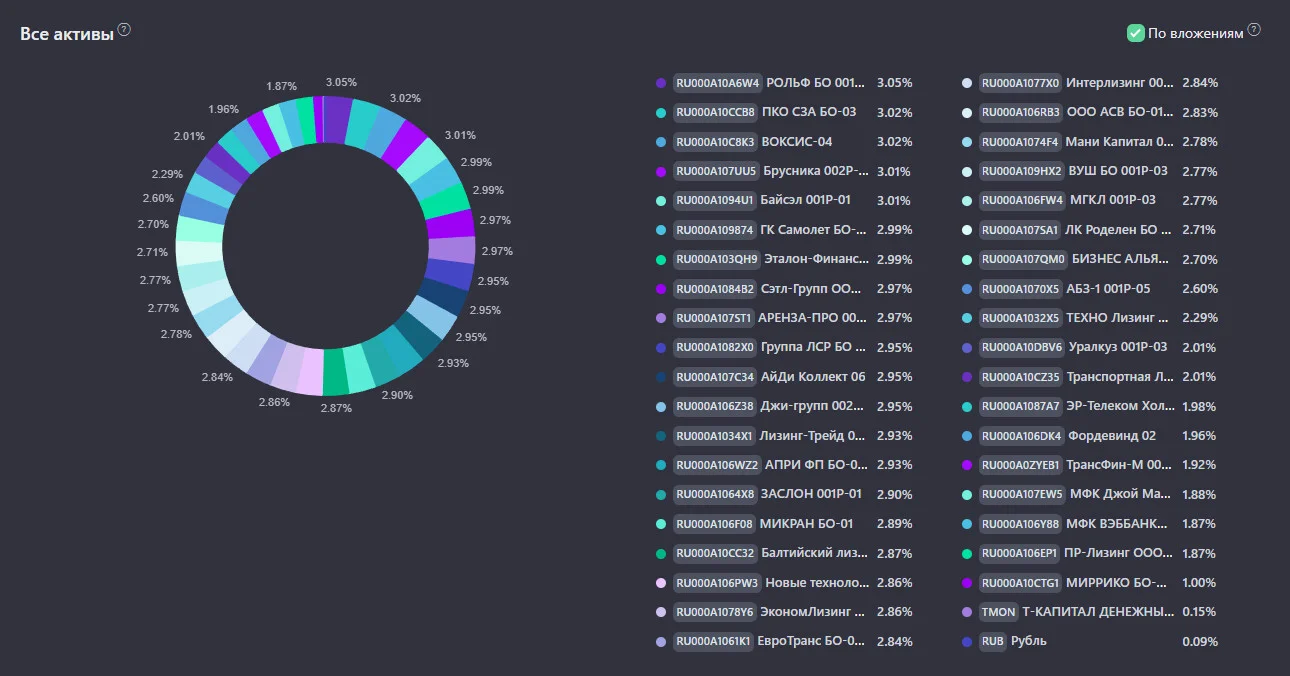The height and width of the screenshot is (676, 1290).
Task: Click color dot of Лизинг-Трейд
Action: tap(661, 436)
